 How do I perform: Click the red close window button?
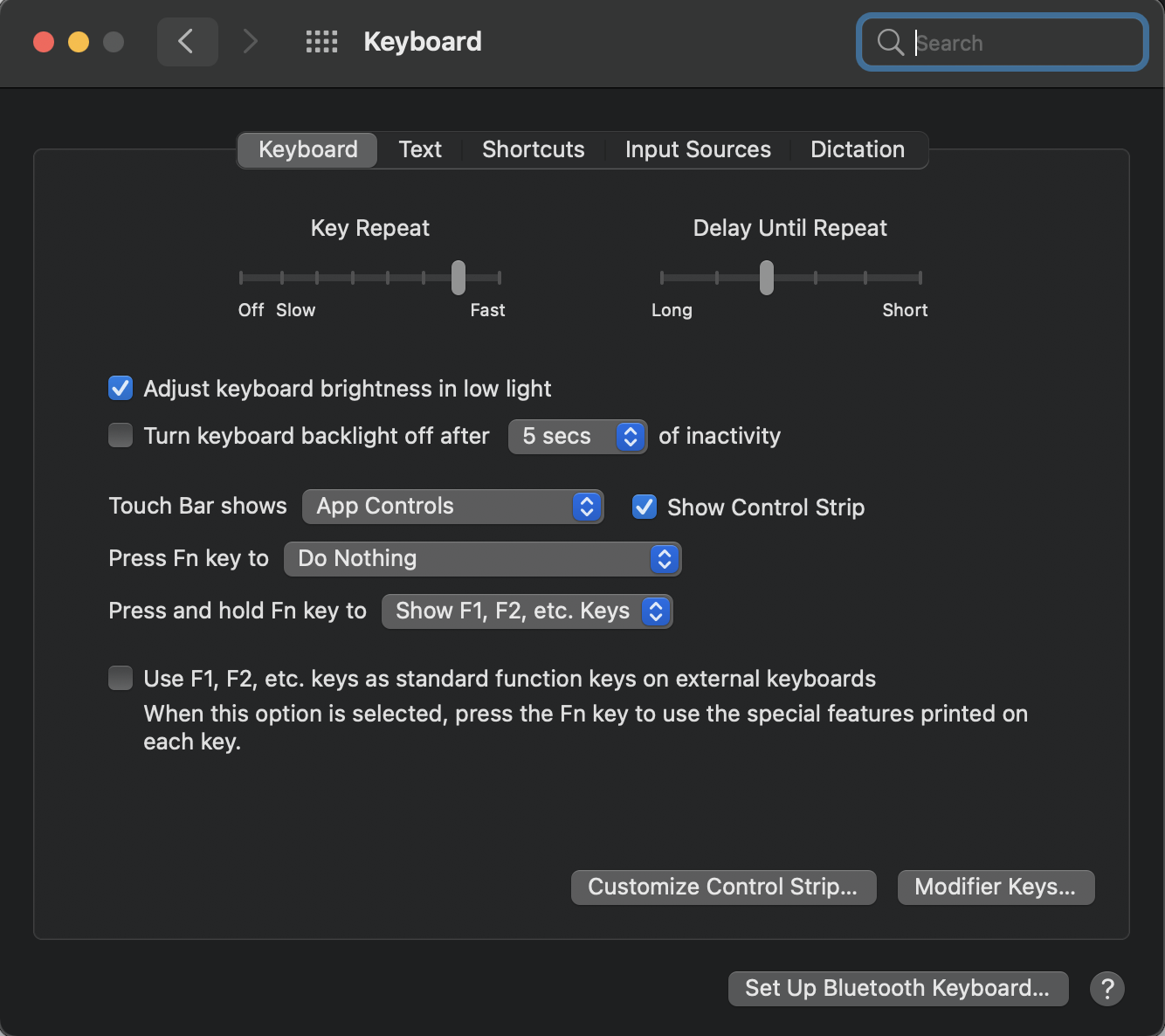pyautogui.click(x=44, y=42)
